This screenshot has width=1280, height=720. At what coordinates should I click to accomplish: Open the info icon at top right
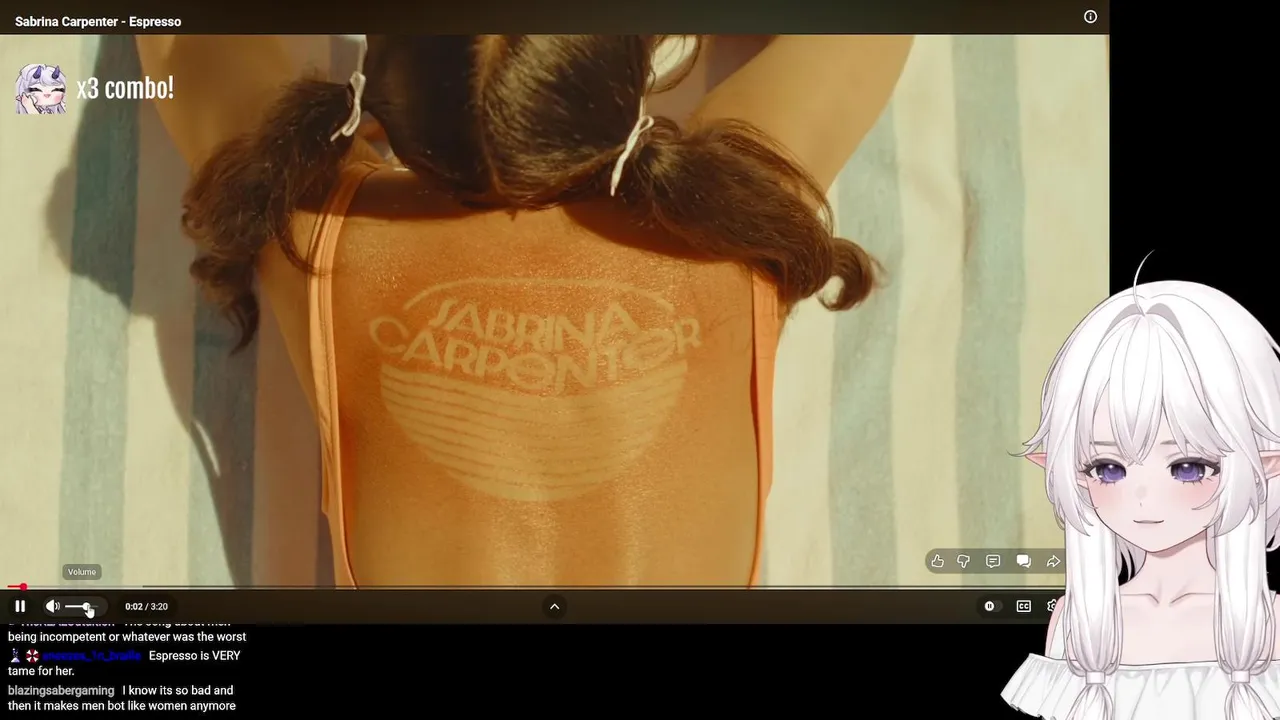coord(1090,17)
